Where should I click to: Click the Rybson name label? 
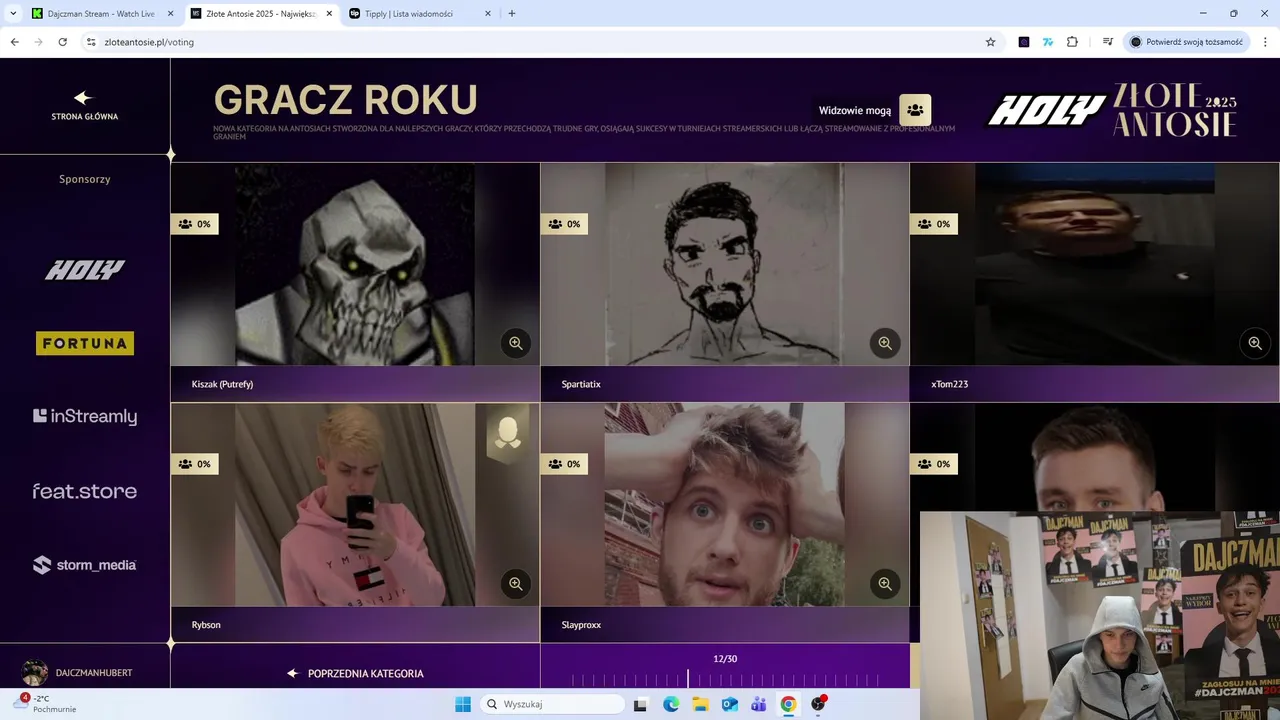[206, 625]
